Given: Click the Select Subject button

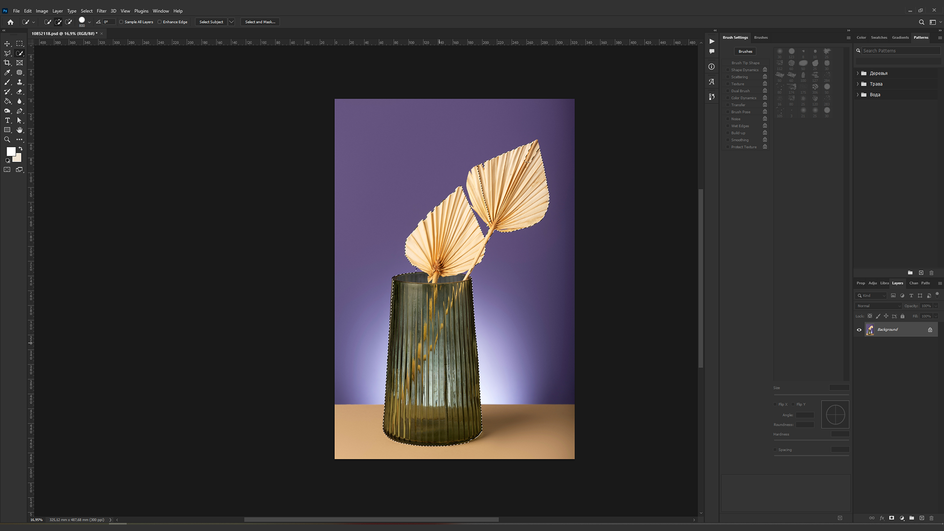Looking at the screenshot, I should [211, 22].
